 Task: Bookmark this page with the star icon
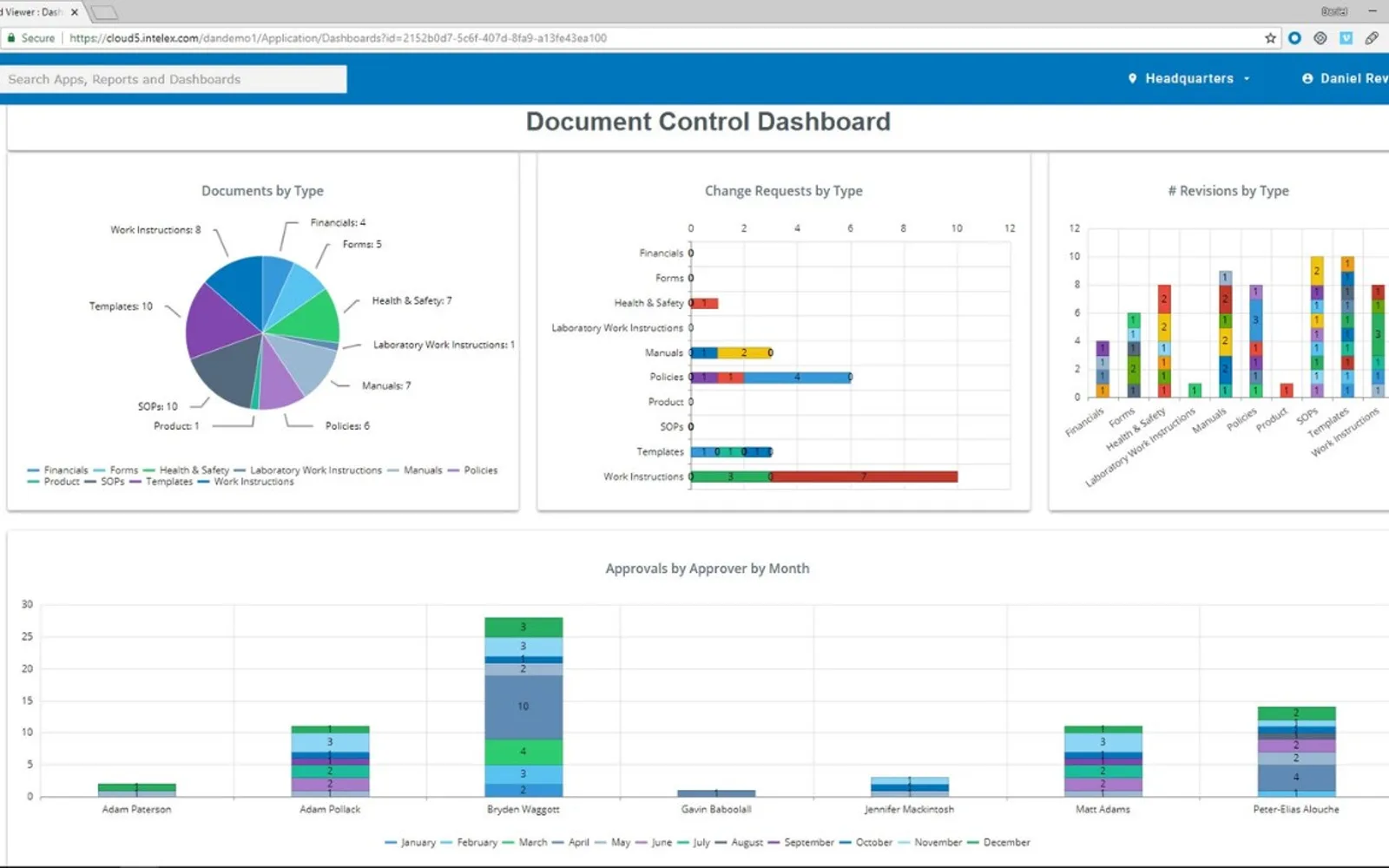[x=1270, y=38]
